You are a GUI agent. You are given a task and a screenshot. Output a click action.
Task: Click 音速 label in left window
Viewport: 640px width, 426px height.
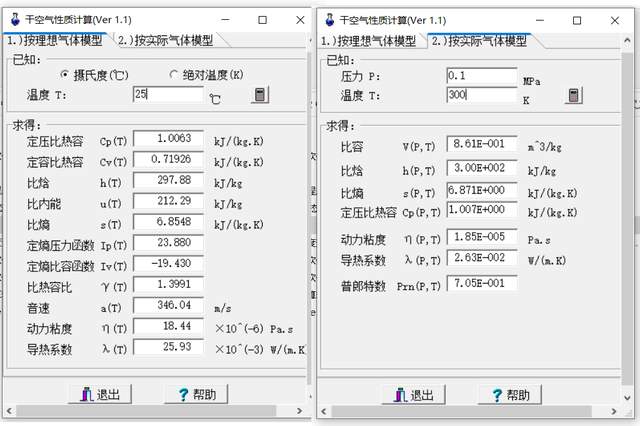point(38,308)
